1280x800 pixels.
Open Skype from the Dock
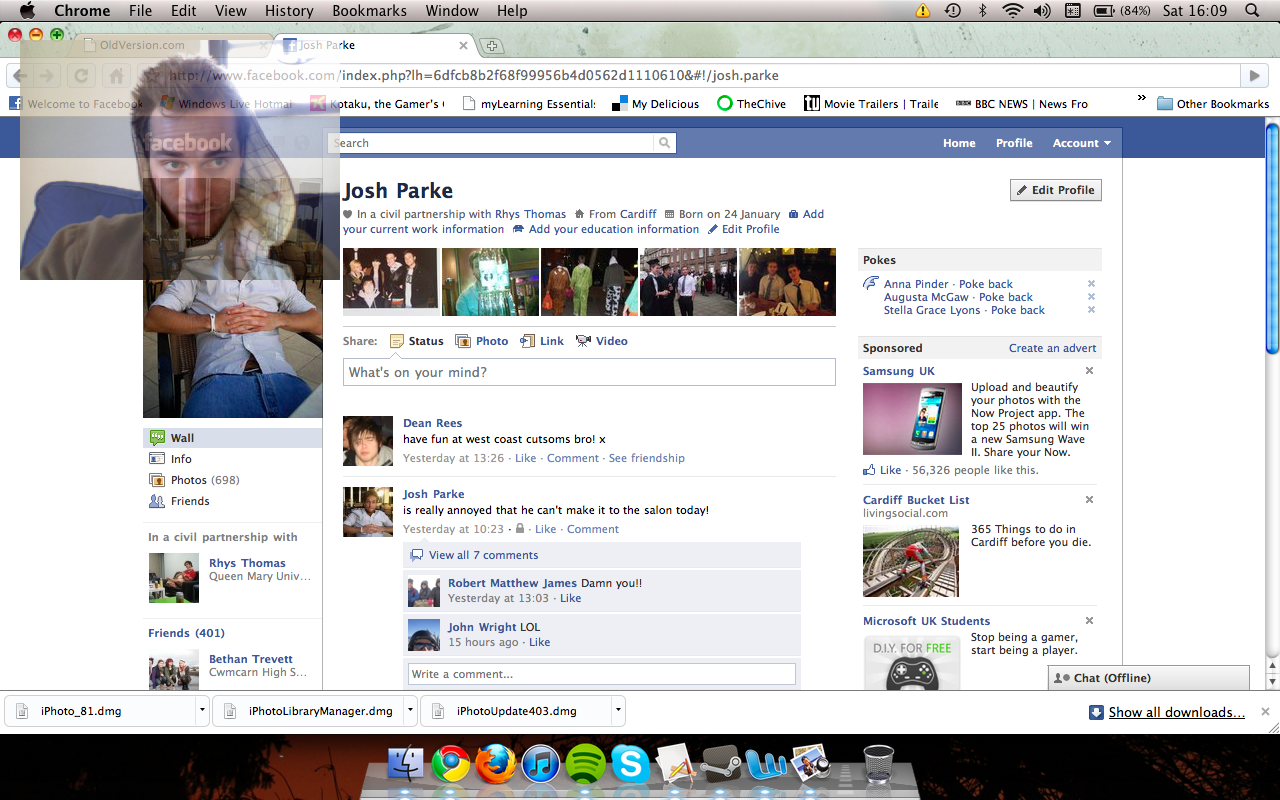point(631,765)
